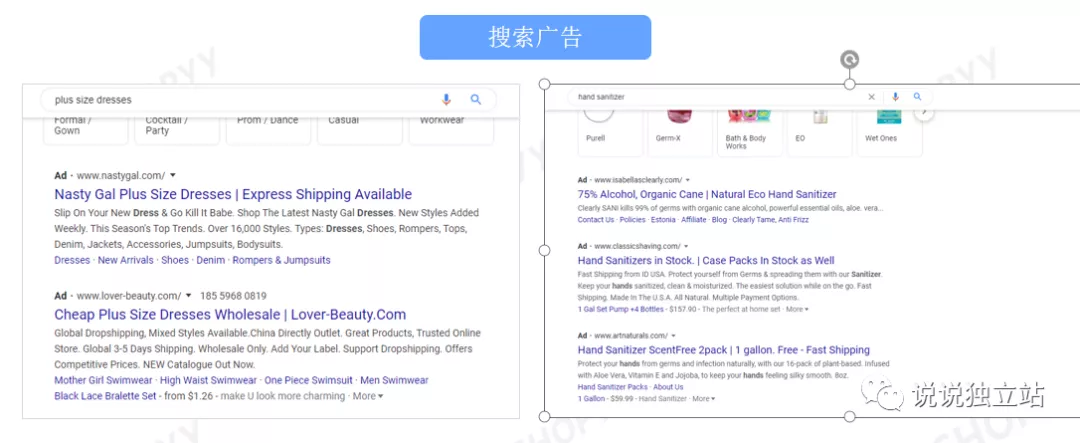Click the phone number 185 5968 0819
This screenshot has height=443, width=1080.
(233, 296)
